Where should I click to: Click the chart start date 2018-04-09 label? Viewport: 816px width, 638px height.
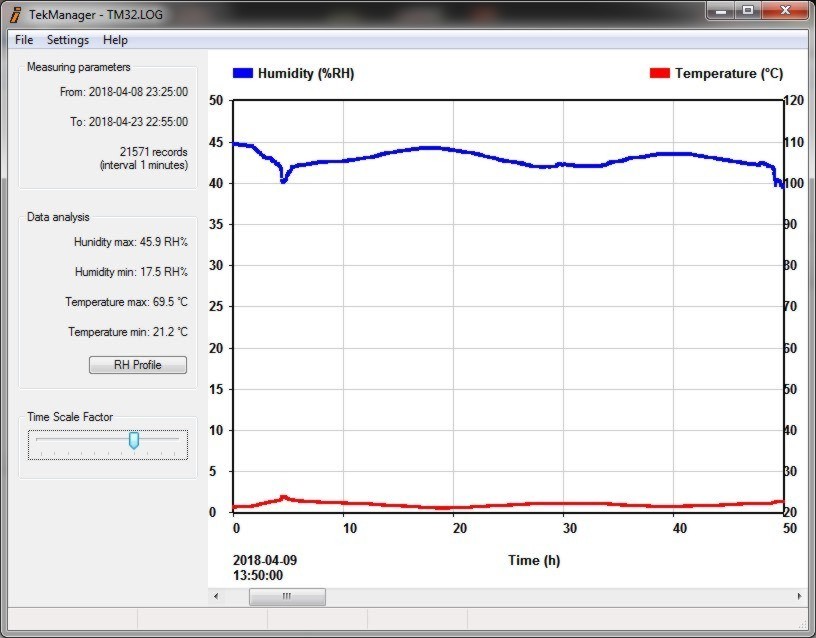264,561
